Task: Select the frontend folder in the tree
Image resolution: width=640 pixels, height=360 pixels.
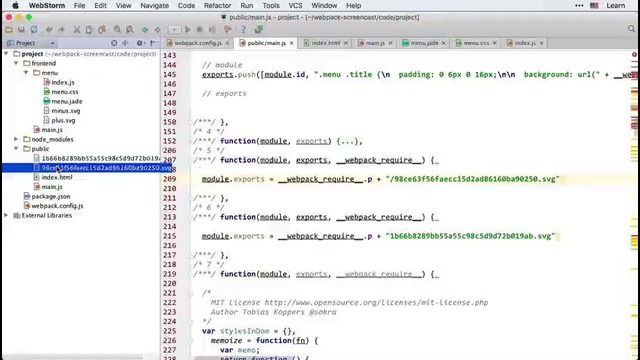Action: point(44,63)
